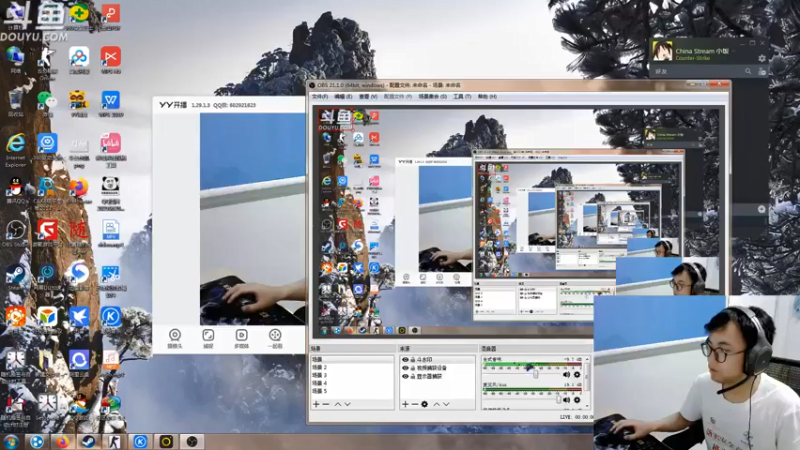Select 场景 2 in the scenes list
The image size is (800, 450).
click(x=352, y=367)
